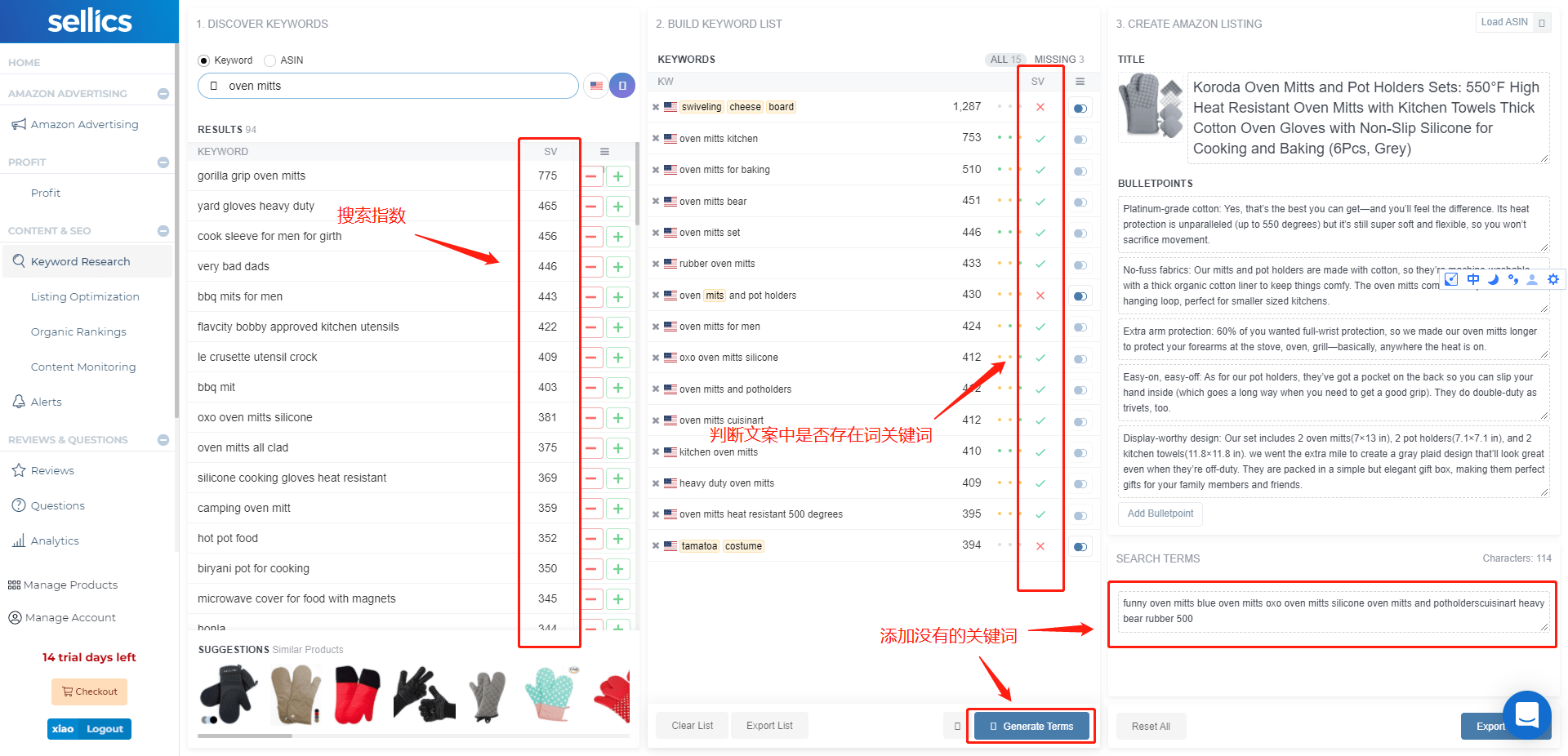1568x756 pixels.
Task: Click the results list vertical scrollbar
Action: pos(637,185)
